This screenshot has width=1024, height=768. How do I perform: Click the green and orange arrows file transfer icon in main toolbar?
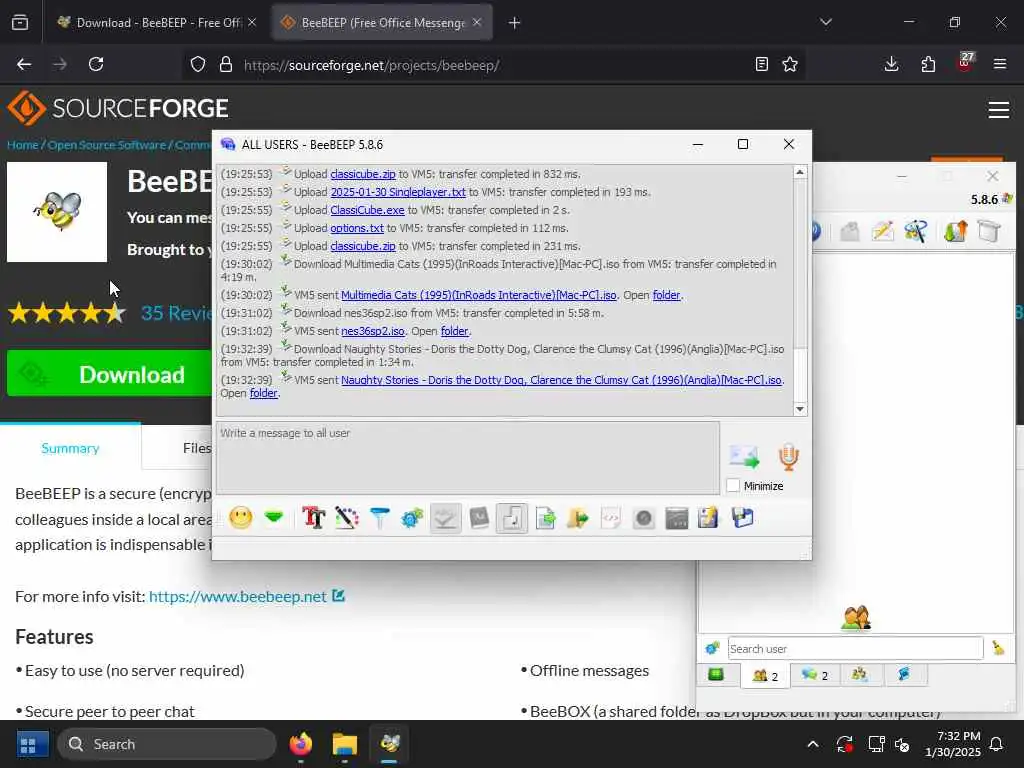(x=955, y=231)
